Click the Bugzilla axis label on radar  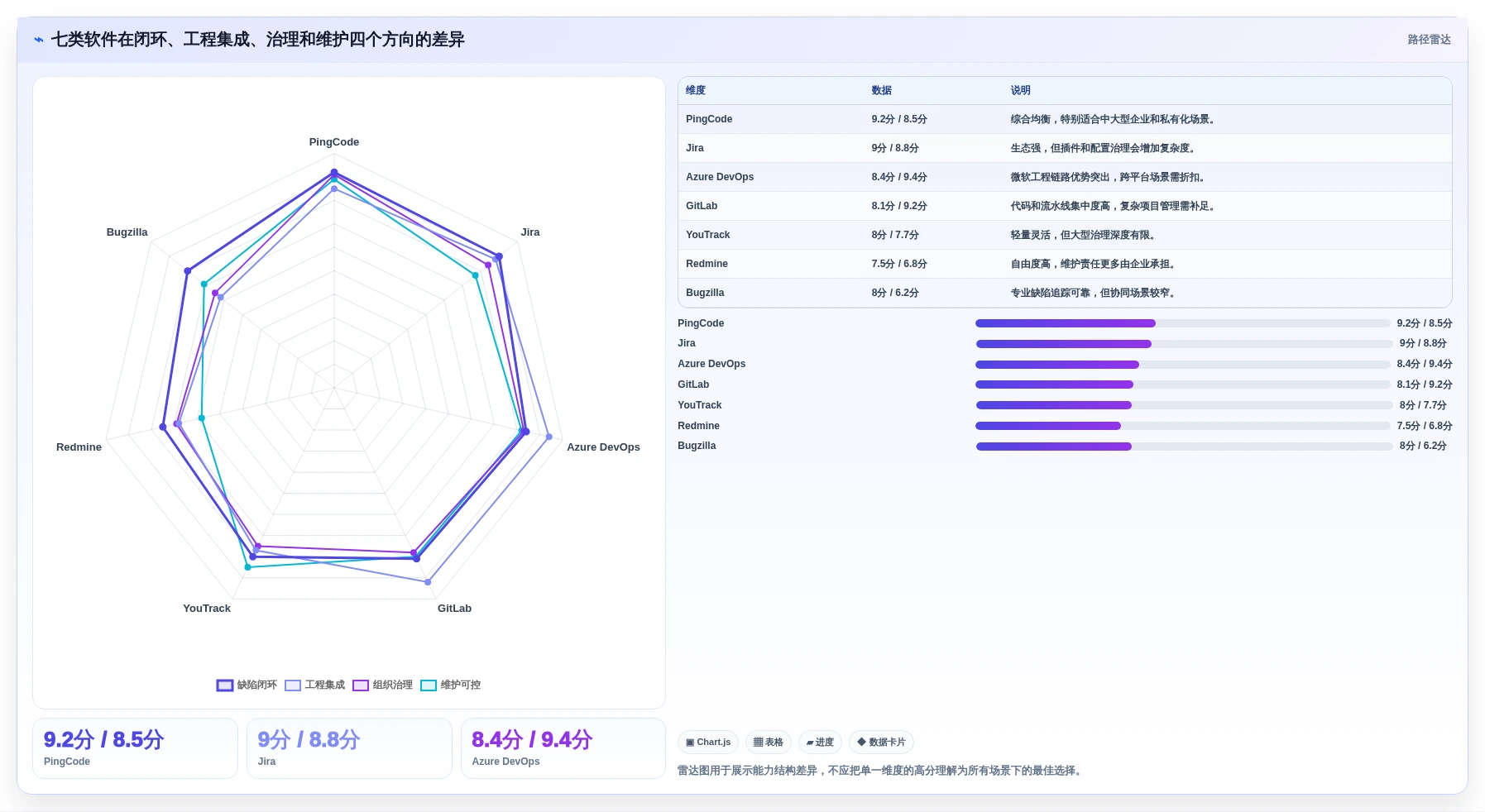(x=127, y=232)
